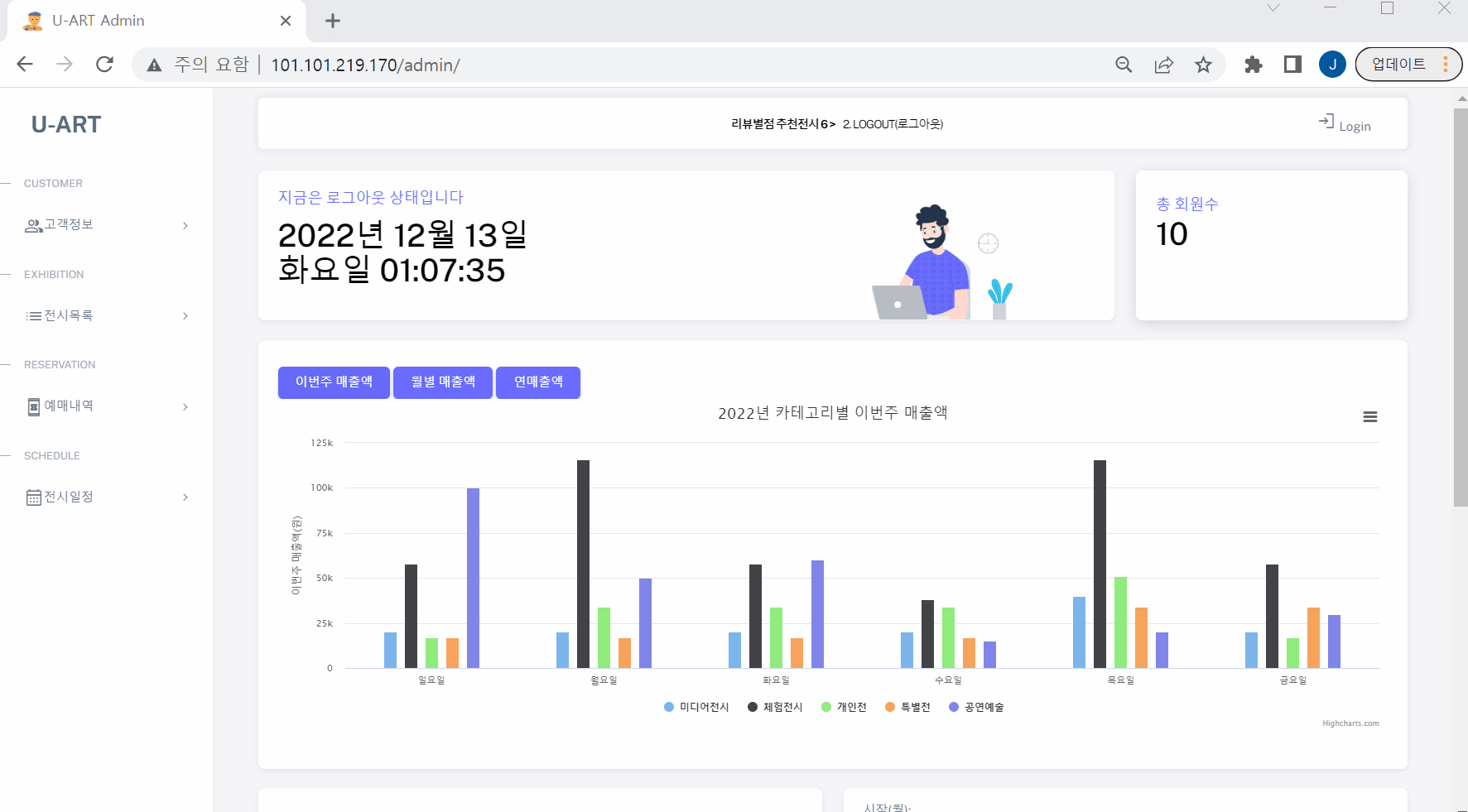This screenshot has width=1468, height=812.
Task: Select the 연매출액 button
Action: click(537, 382)
